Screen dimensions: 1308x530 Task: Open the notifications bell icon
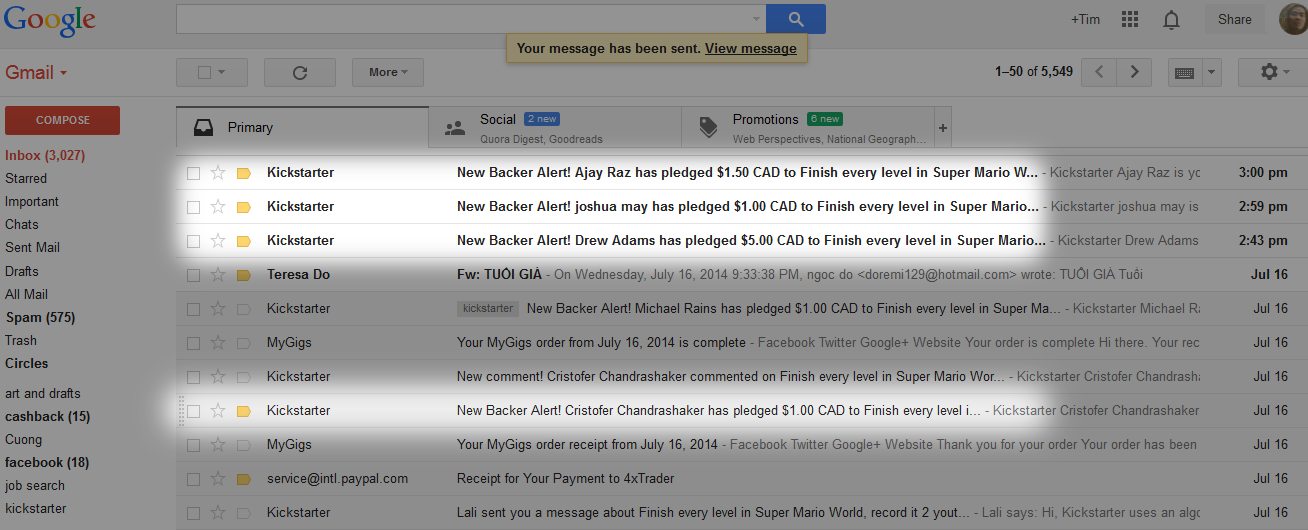[x=1171, y=19]
